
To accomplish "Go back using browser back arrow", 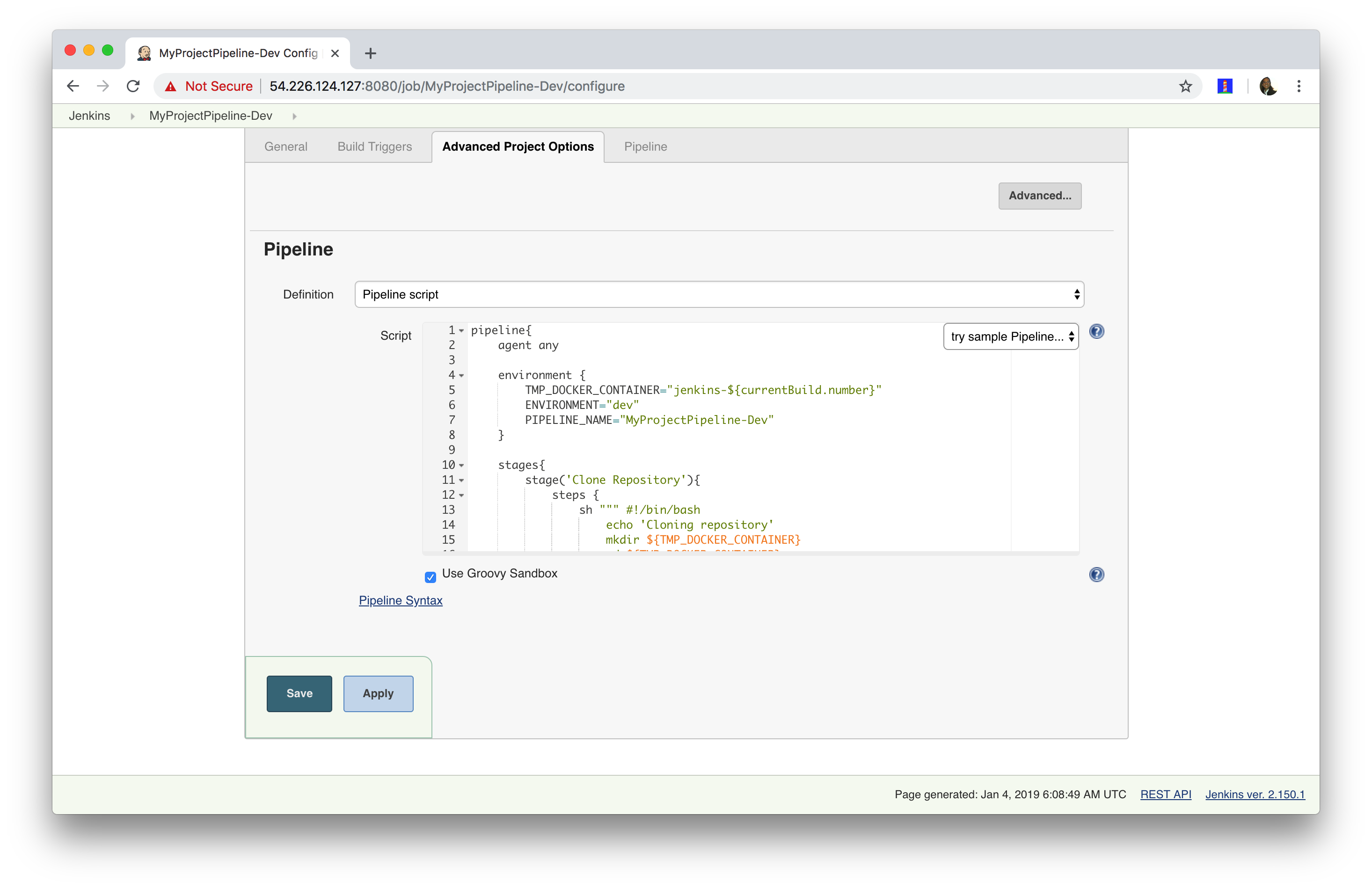I will [73, 87].
